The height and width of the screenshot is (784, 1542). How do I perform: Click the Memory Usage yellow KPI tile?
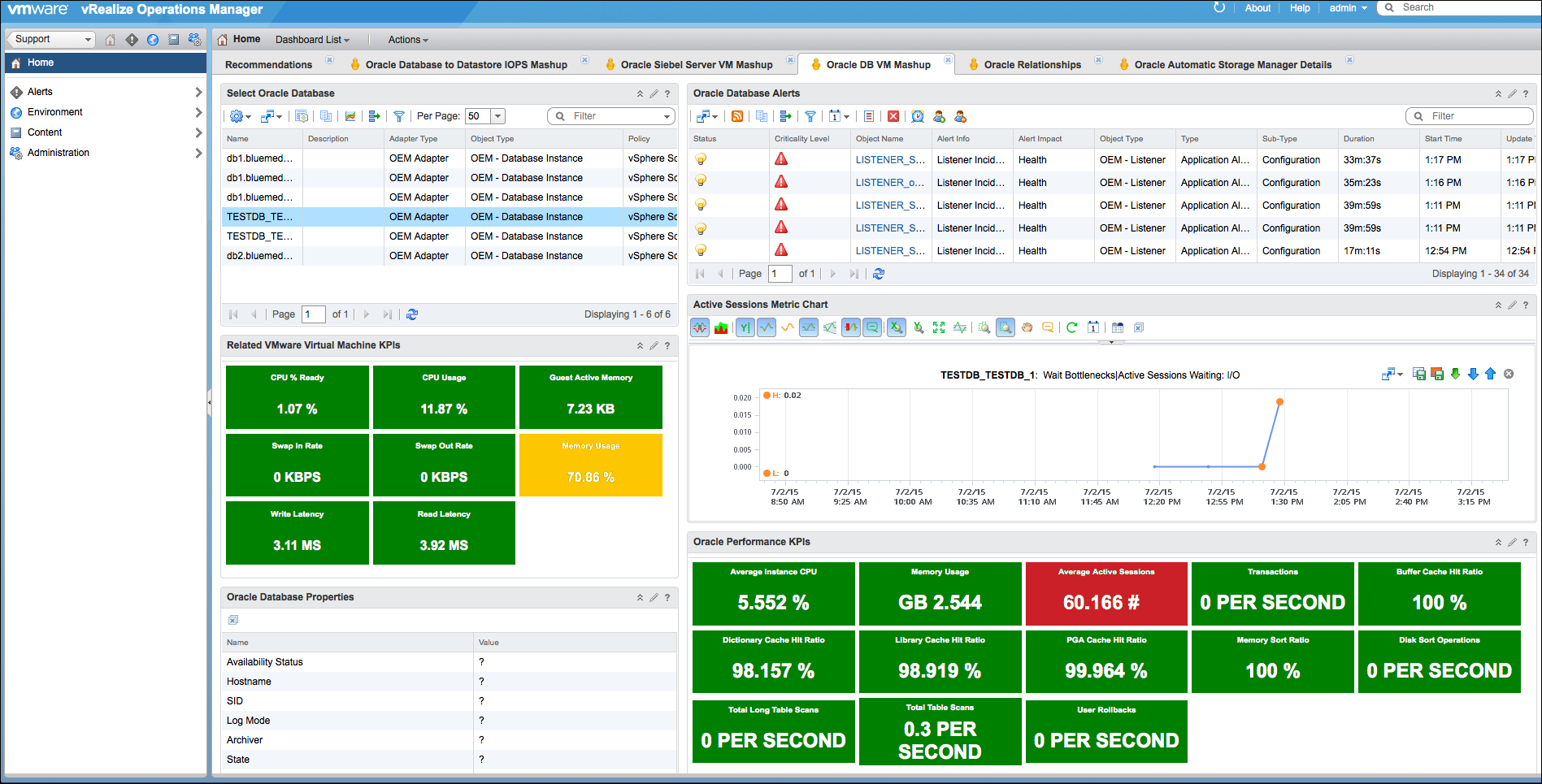point(591,465)
